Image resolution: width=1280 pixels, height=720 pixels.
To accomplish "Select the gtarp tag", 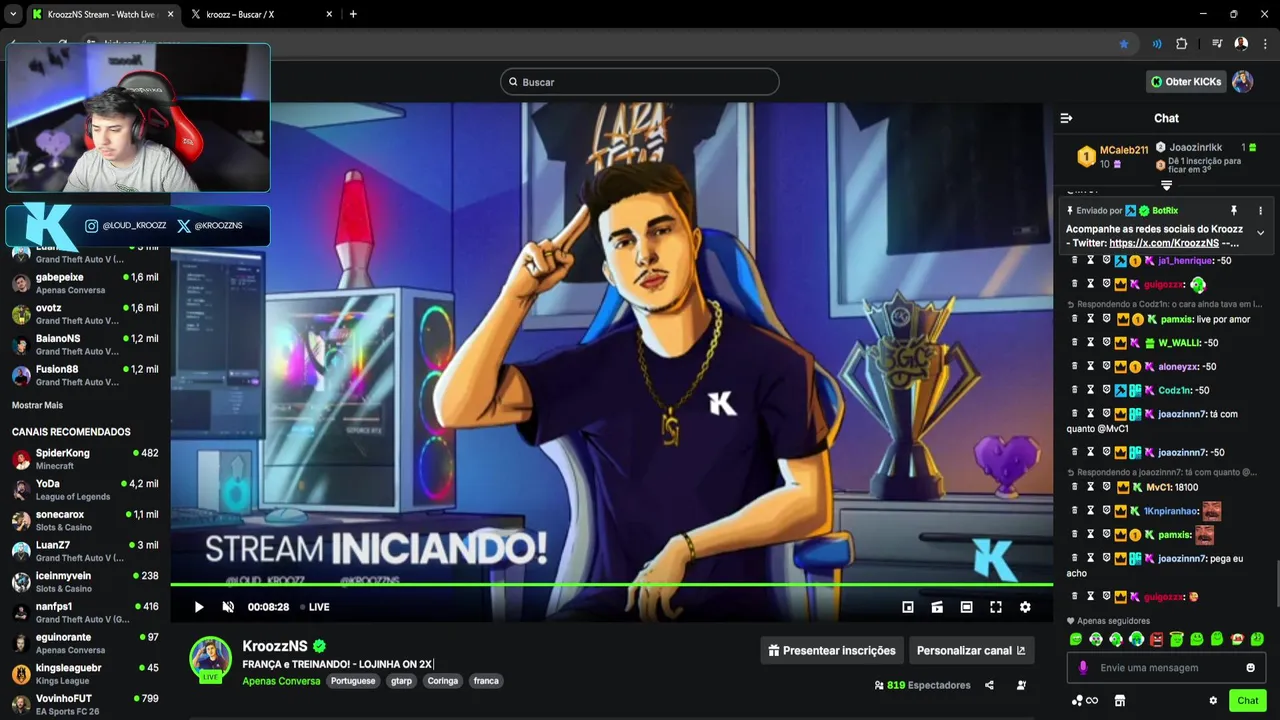I will pos(401,681).
